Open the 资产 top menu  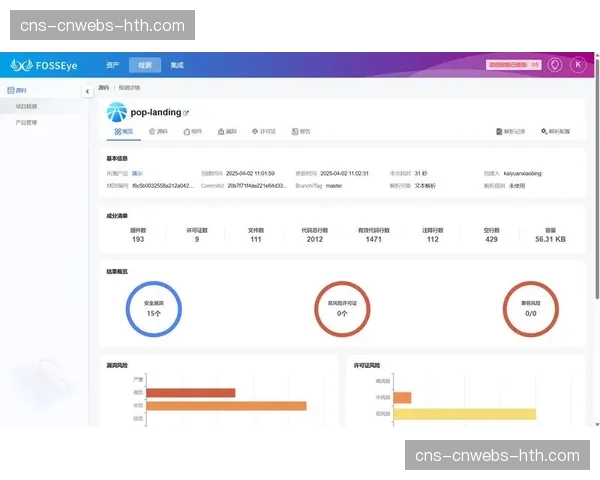click(x=112, y=65)
